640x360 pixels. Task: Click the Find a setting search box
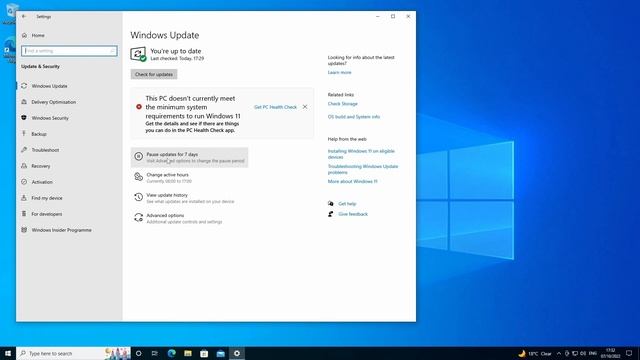(x=69, y=51)
